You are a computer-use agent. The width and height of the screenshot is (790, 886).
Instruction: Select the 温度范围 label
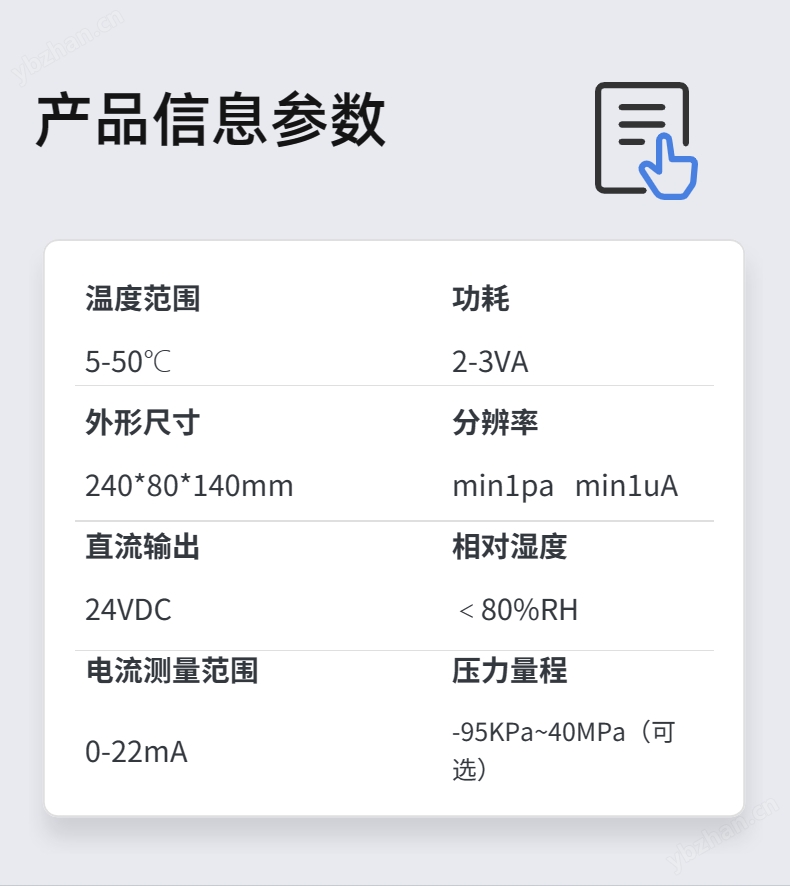[143, 298]
